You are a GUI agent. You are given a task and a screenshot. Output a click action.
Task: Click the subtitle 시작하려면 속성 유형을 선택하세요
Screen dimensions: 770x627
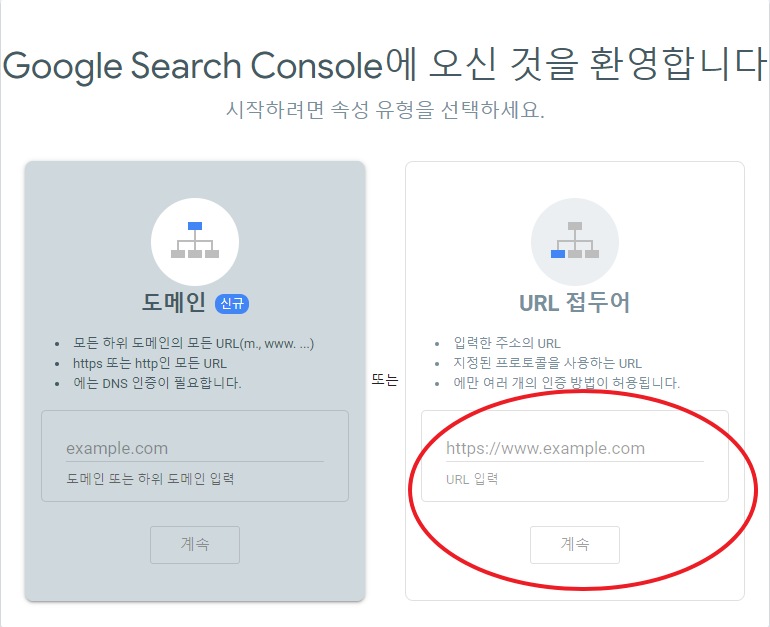point(385,109)
